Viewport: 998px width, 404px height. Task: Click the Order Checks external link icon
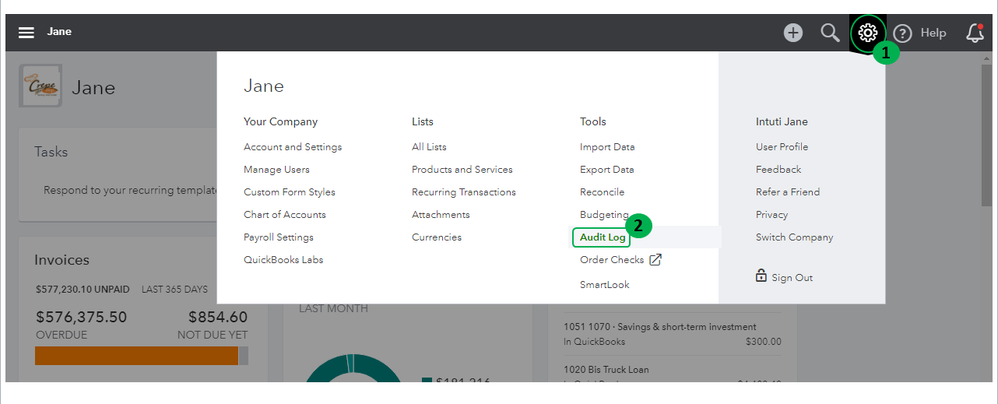tap(656, 260)
